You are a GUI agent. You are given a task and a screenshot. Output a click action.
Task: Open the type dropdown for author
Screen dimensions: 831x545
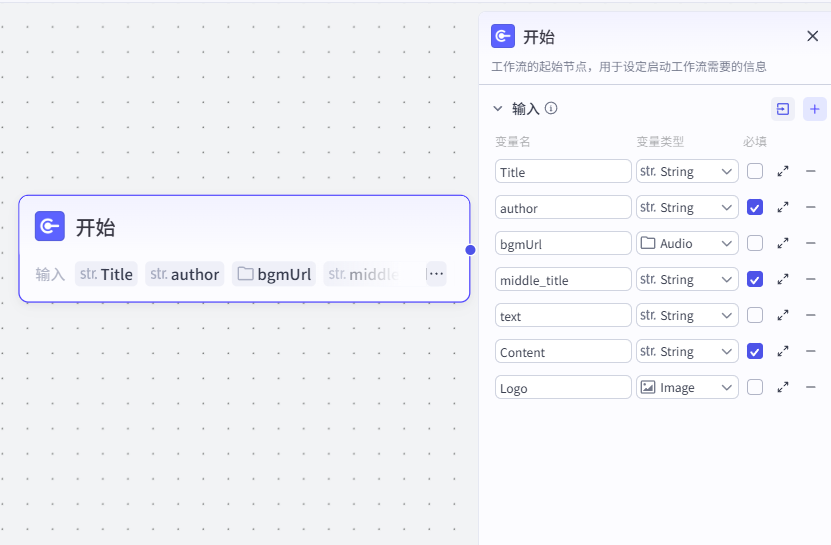(687, 207)
